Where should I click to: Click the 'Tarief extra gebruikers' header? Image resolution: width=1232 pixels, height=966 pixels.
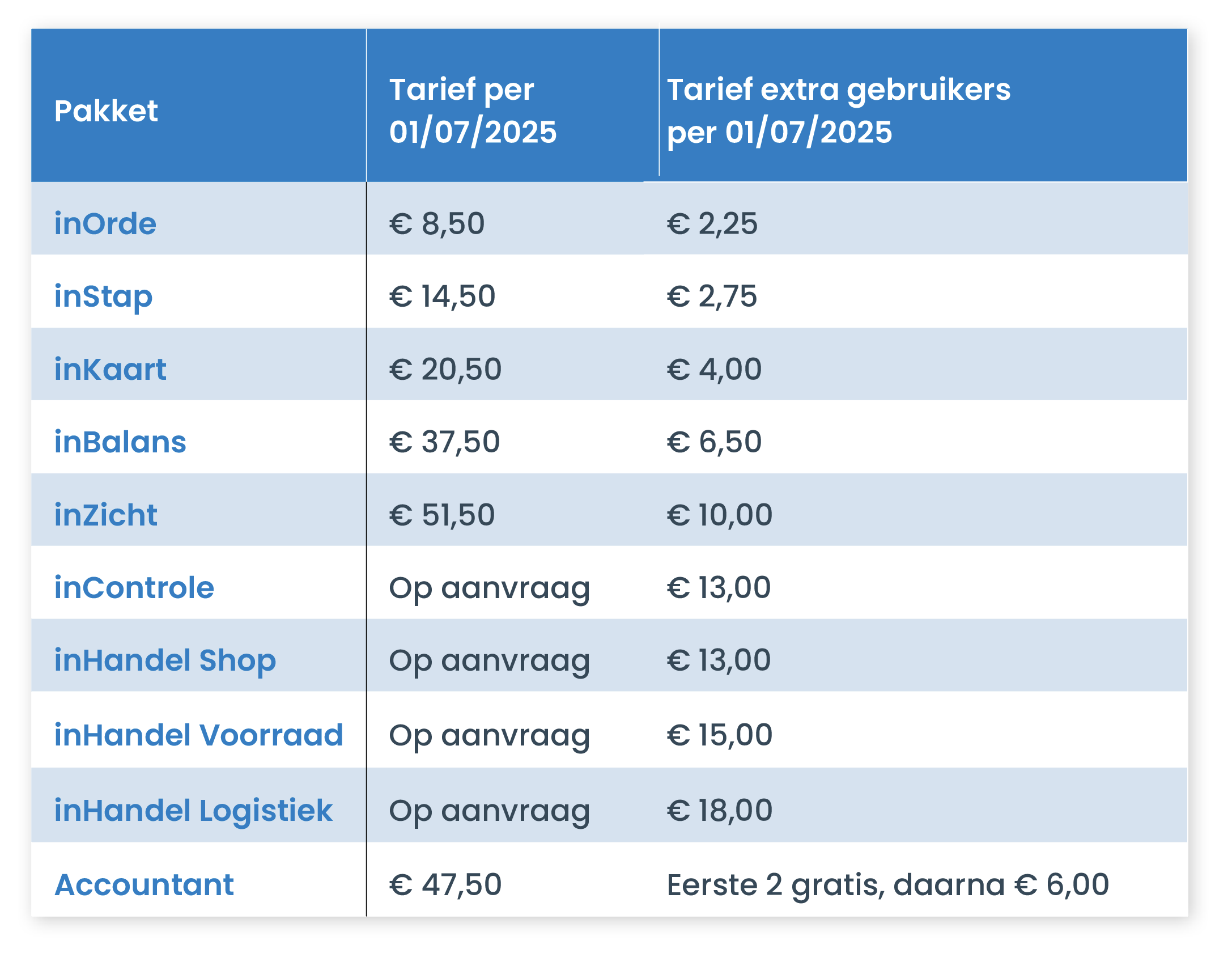[839, 111]
